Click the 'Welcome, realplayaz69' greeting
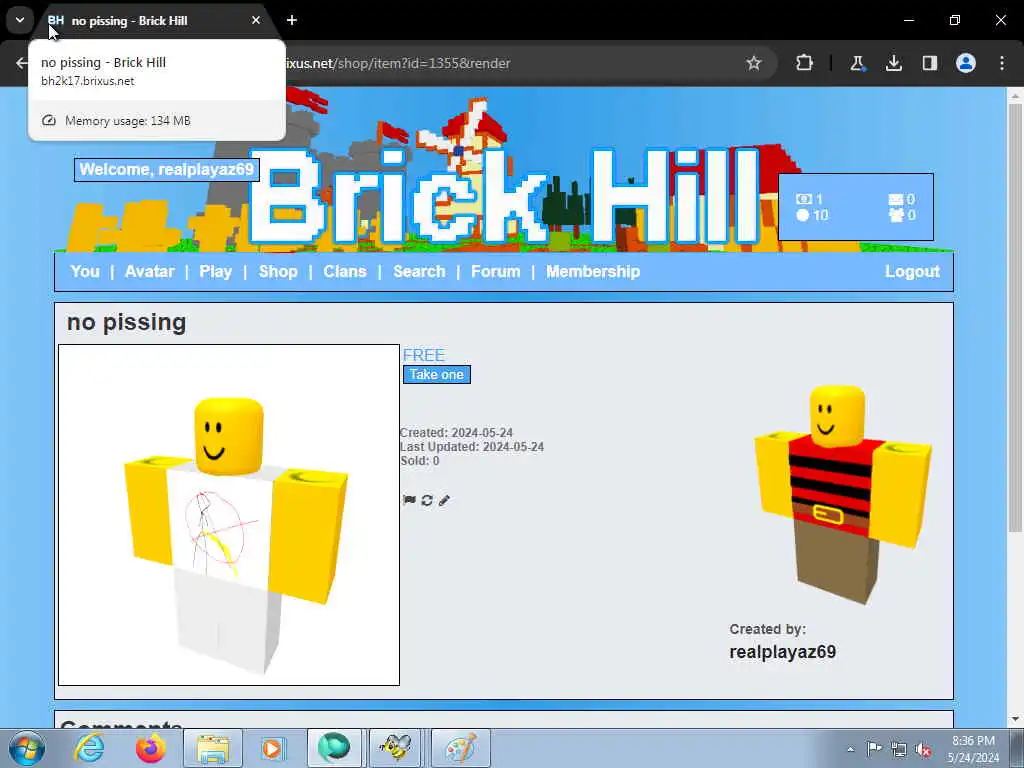This screenshot has width=1024, height=768. tap(167, 170)
